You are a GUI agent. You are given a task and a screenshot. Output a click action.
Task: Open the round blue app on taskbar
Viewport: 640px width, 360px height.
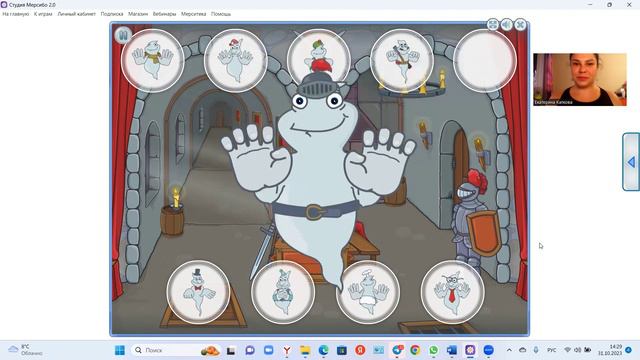pyautogui.click(x=489, y=350)
